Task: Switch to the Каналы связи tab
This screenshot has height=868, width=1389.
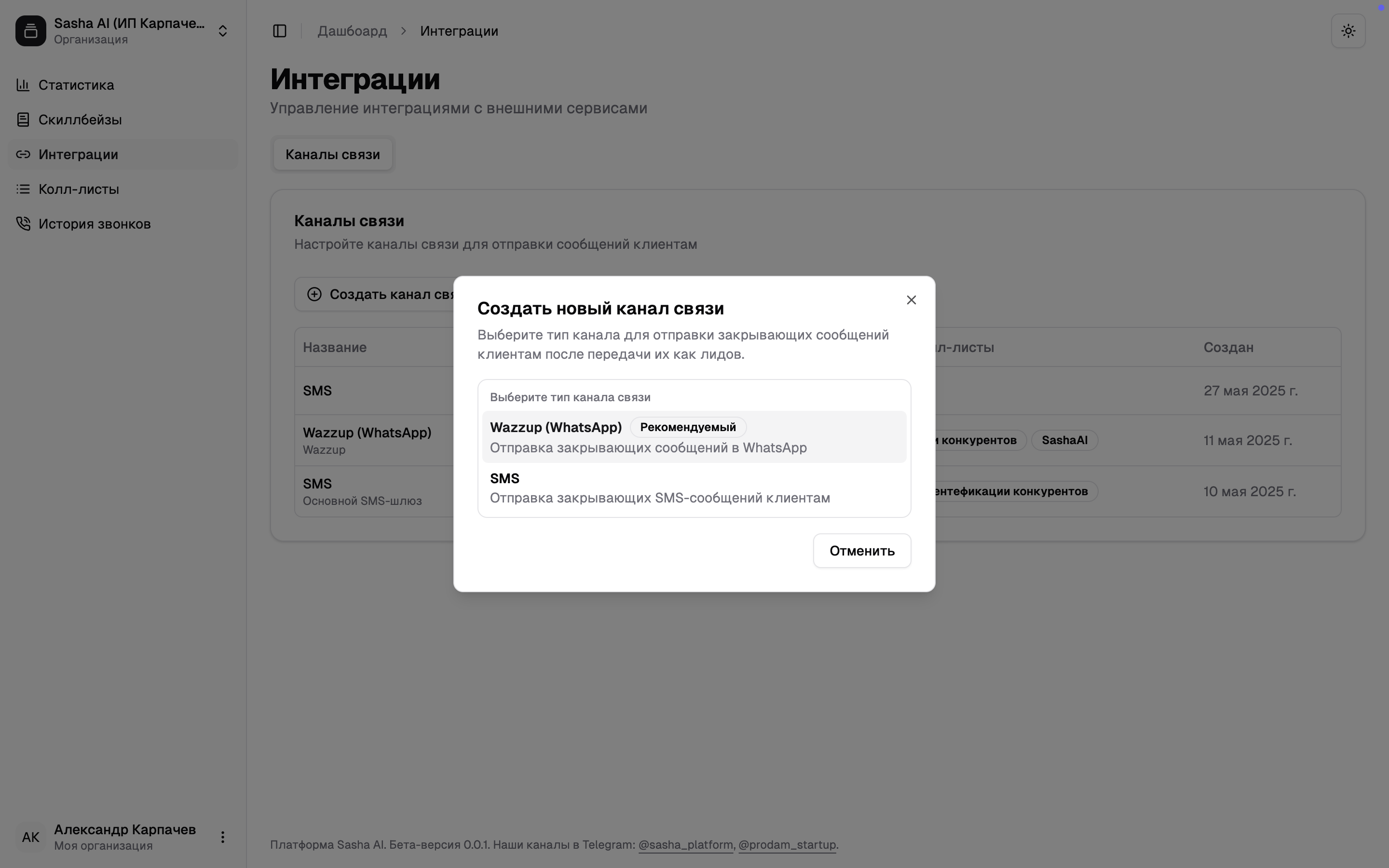Action: click(x=332, y=154)
